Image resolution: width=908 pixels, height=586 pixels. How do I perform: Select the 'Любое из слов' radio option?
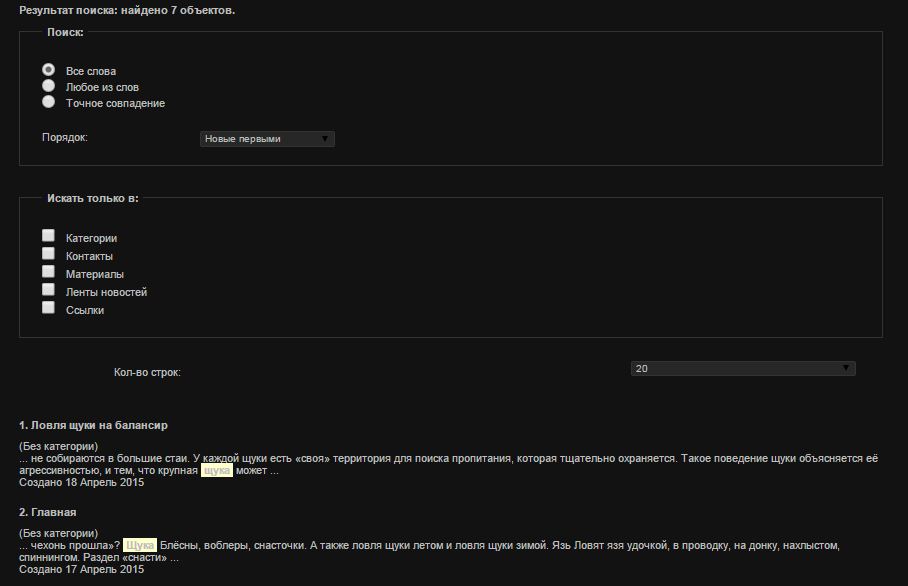49,86
